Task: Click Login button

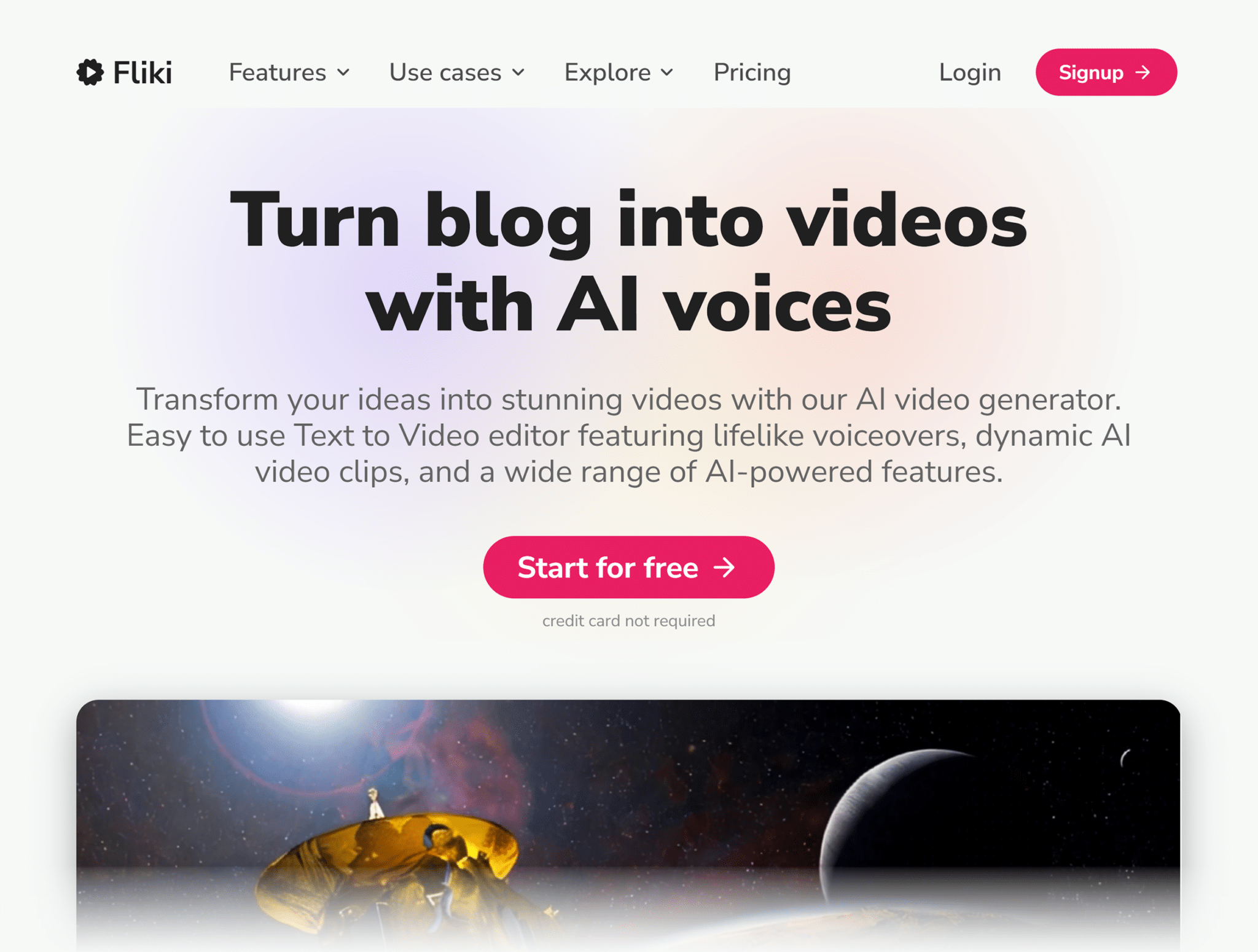Action: (x=969, y=72)
